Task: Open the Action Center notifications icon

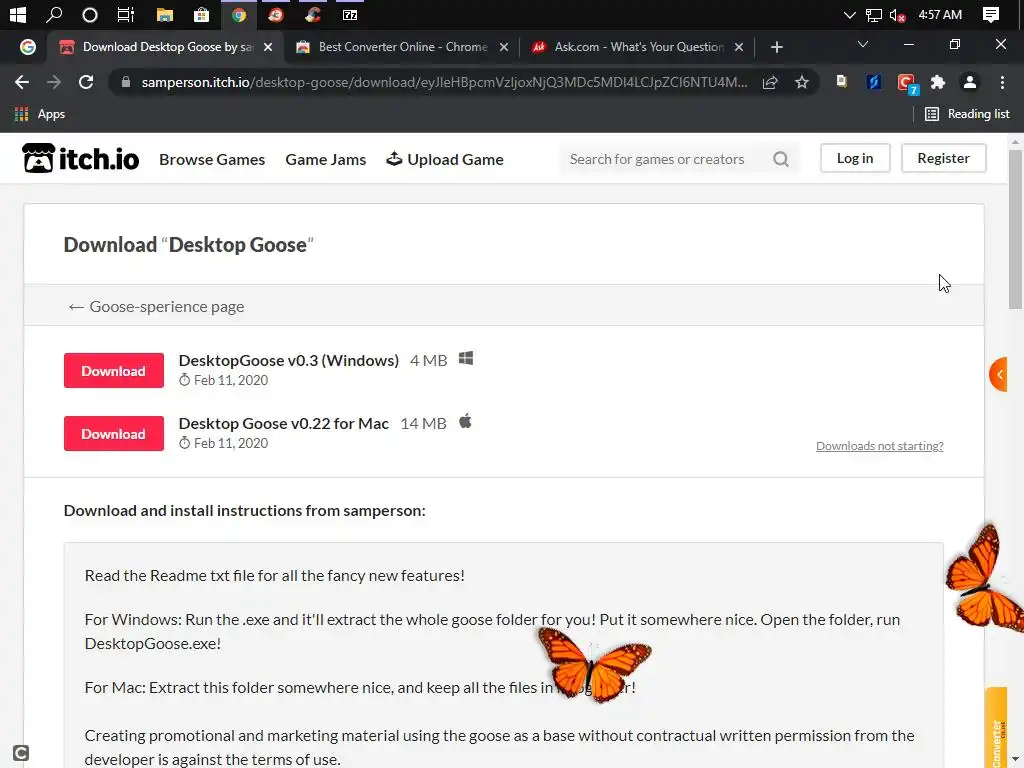Action: tap(990, 14)
